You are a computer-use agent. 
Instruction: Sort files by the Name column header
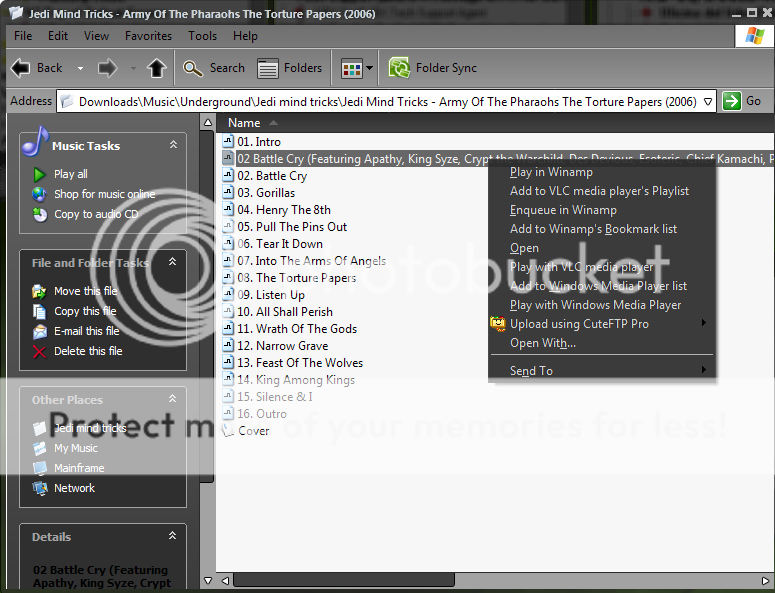pyautogui.click(x=244, y=123)
